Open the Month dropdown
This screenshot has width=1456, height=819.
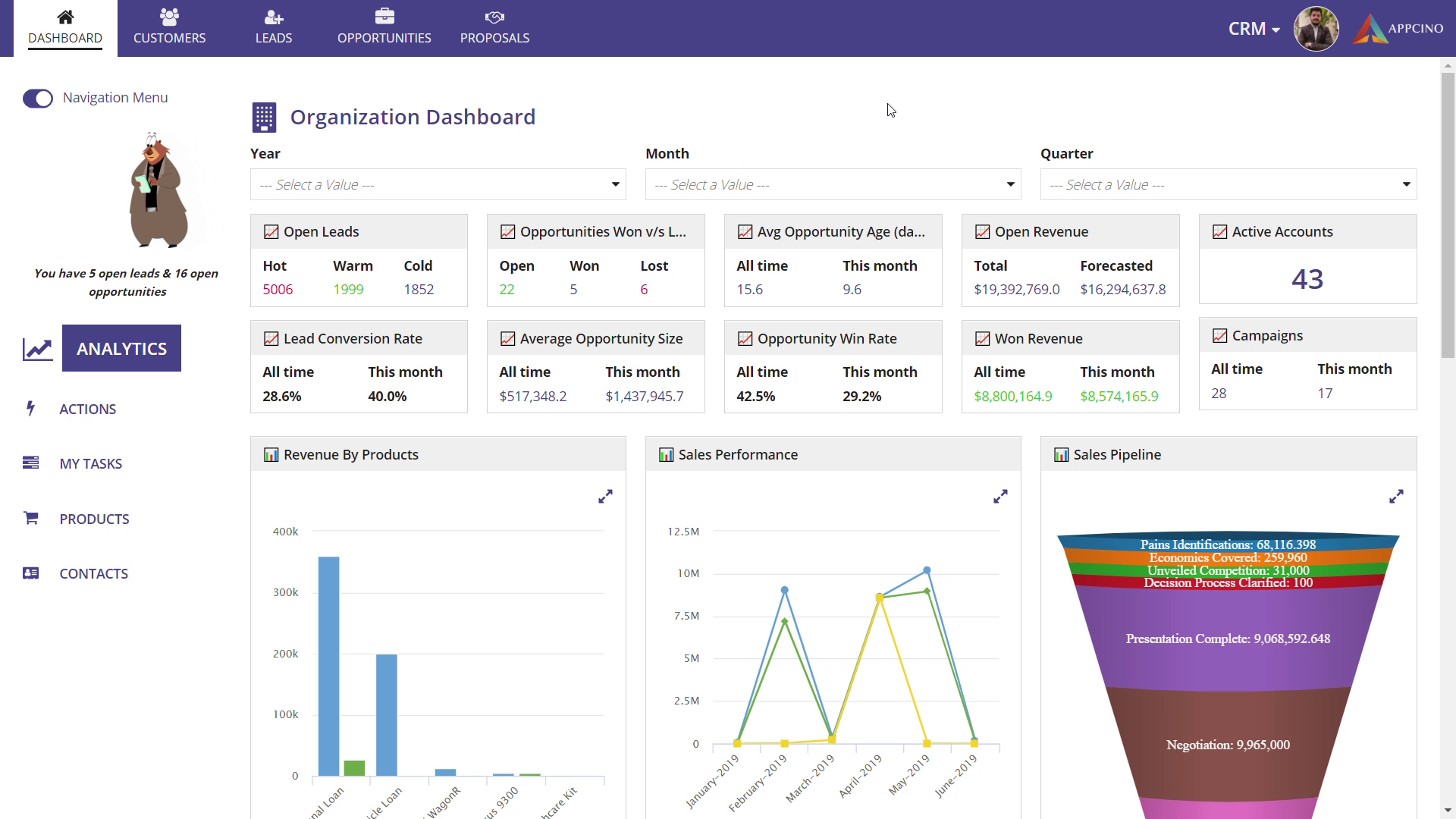pos(833,184)
